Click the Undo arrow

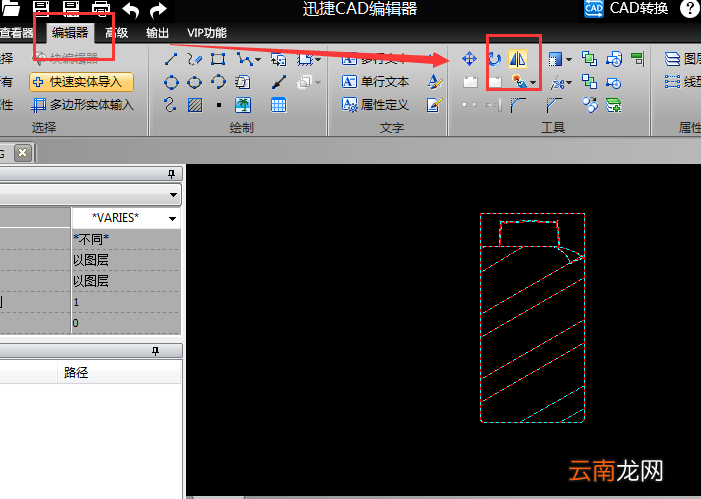[x=131, y=10]
